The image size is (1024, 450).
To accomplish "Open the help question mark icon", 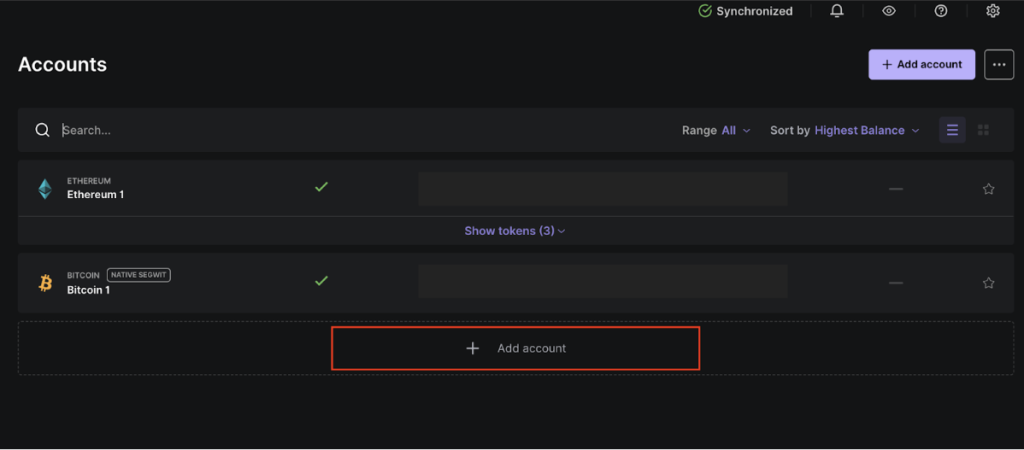I will [941, 11].
